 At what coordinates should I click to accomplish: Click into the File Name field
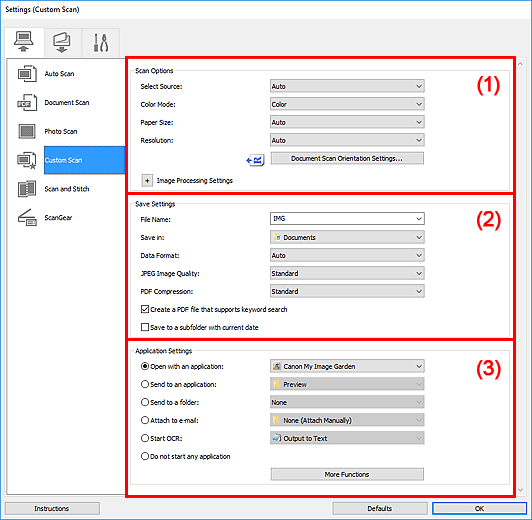tap(347, 219)
